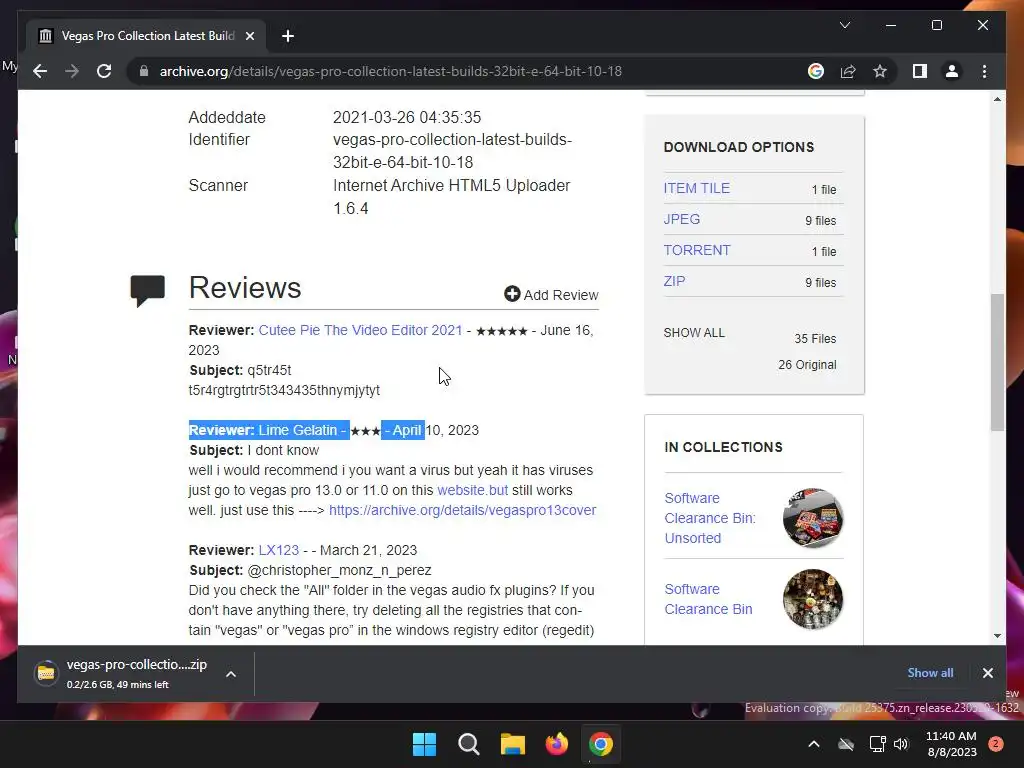Open the Chrome three-dot menu

click(x=984, y=71)
